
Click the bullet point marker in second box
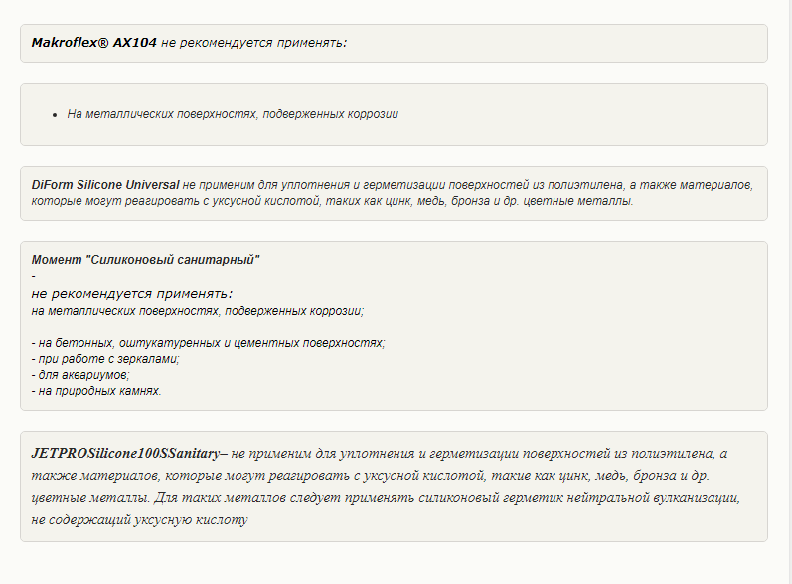point(55,115)
